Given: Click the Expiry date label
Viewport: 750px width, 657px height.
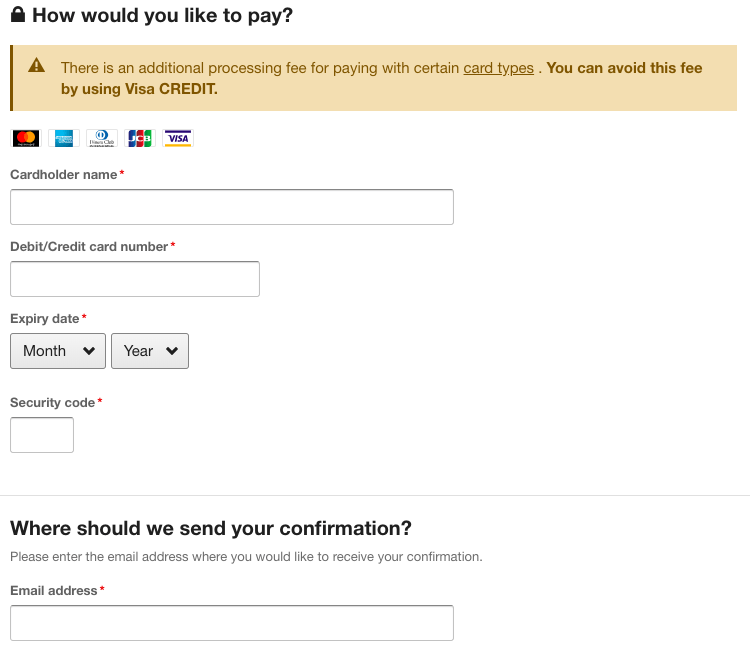Looking at the screenshot, I should 44,318.
